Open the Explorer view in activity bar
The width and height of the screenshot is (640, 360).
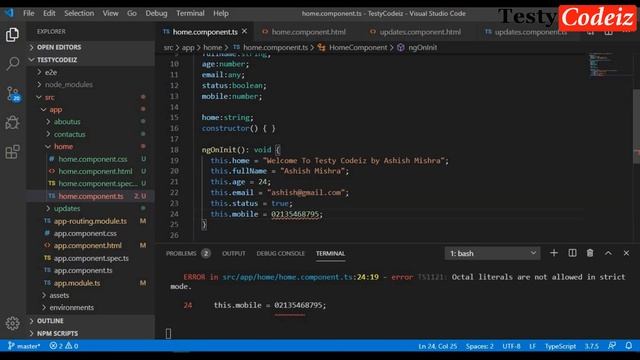tap(12, 35)
